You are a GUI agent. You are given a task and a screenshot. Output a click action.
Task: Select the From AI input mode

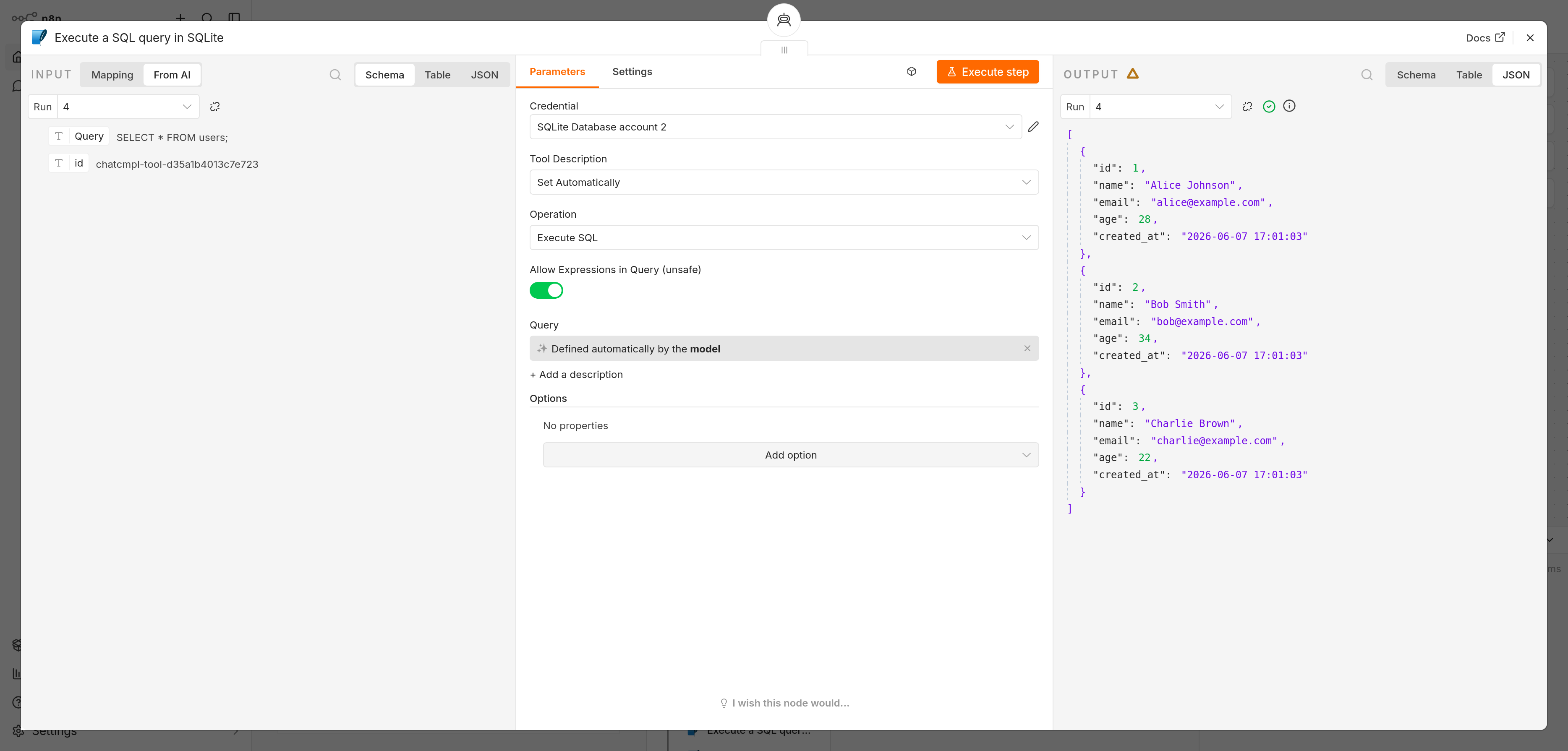point(172,75)
